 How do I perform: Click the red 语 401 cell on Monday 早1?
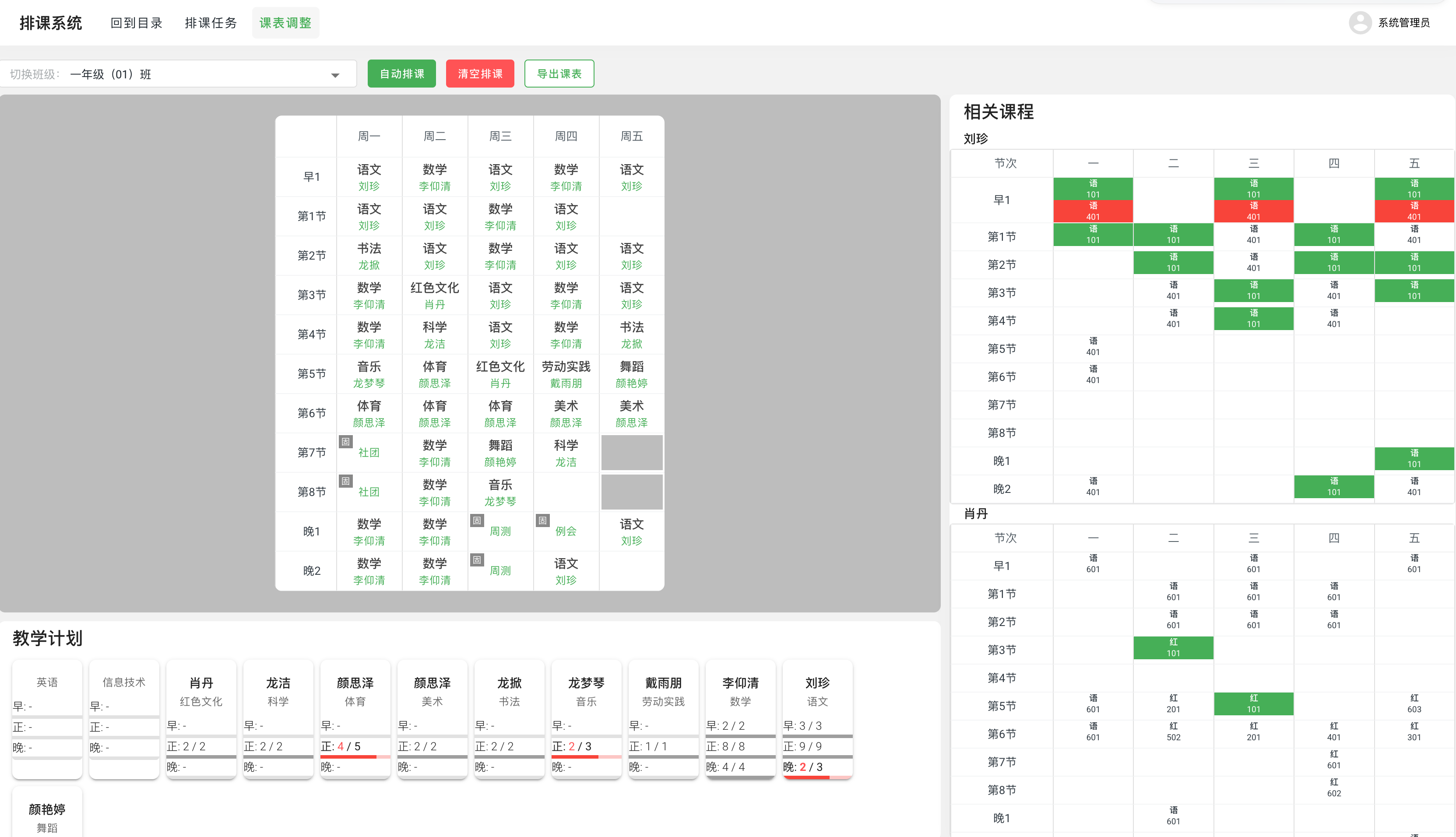1092,211
